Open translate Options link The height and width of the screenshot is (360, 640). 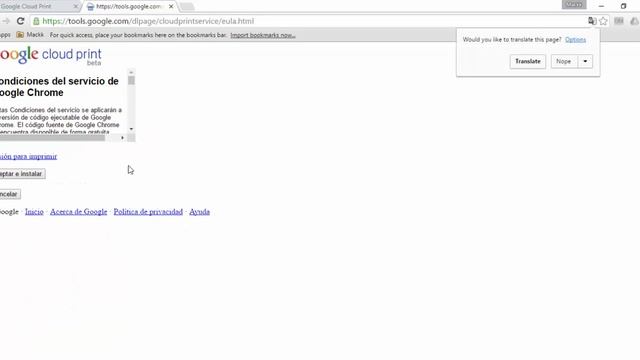(576, 40)
